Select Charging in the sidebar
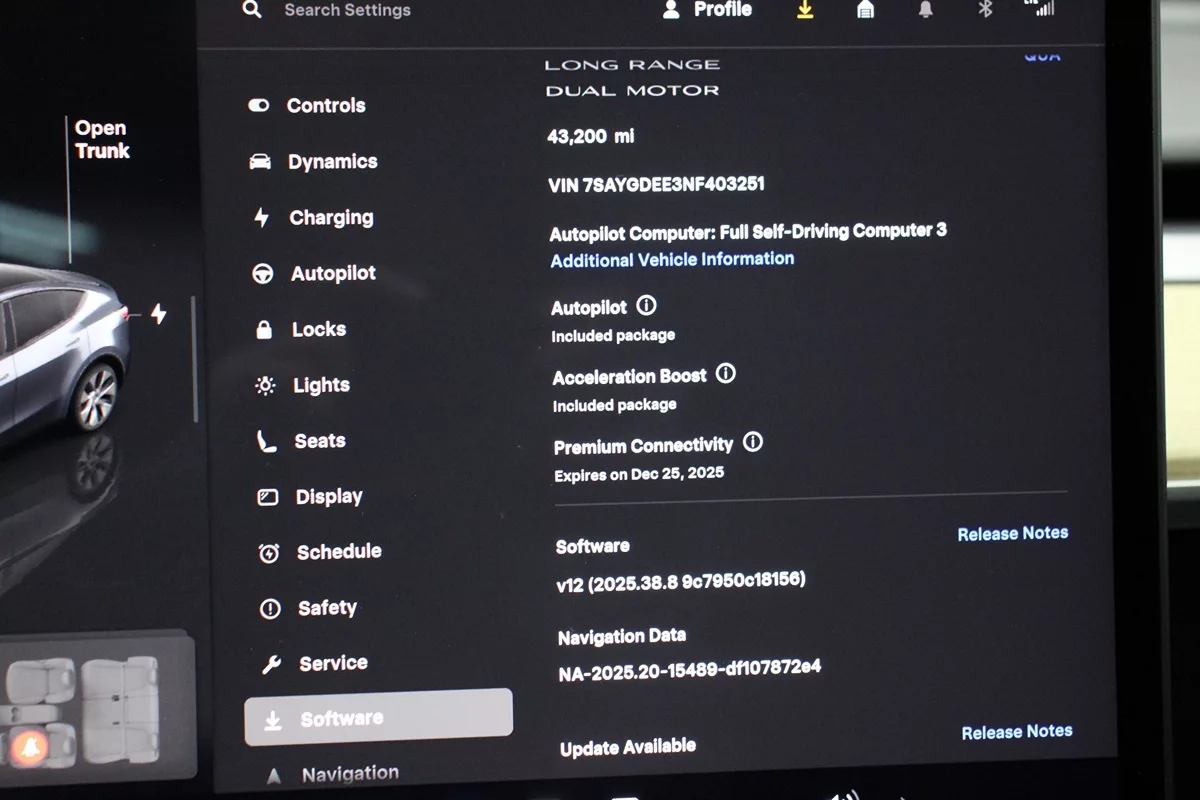1200x800 pixels. [x=330, y=217]
